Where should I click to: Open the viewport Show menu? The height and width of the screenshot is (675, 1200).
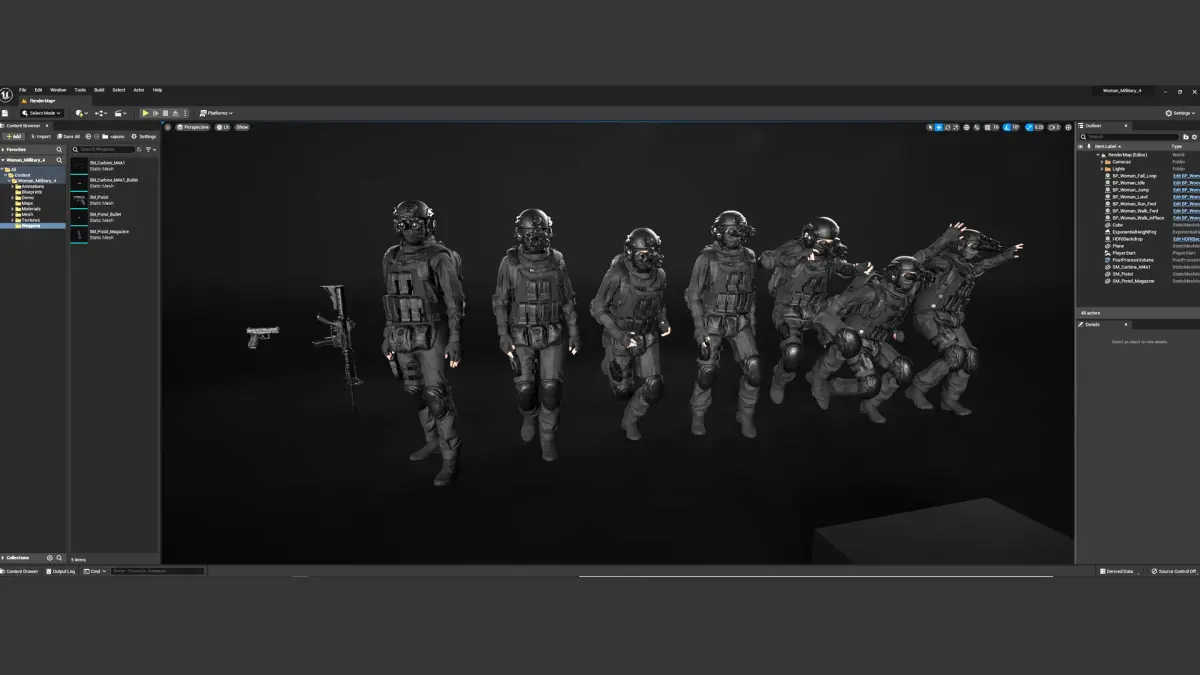(242, 127)
